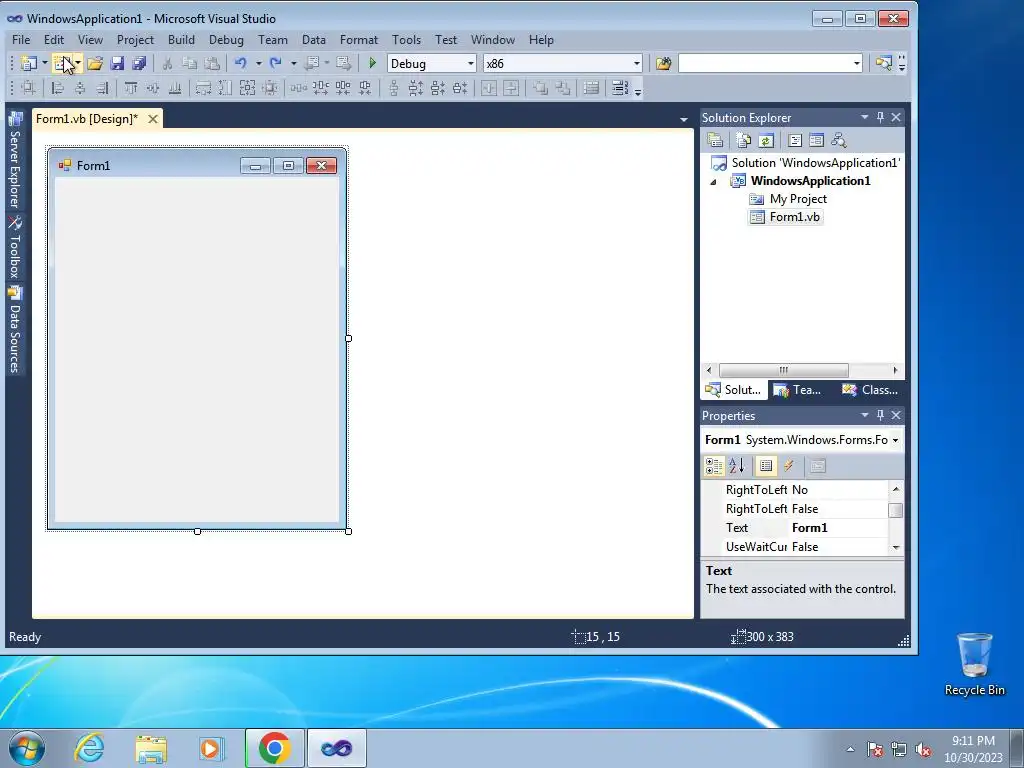Close the Form1.vb [Design] document tab
Image resolution: width=1024 pixels, height=768 pixels.
pyautogui.click(x=153, y=119)
